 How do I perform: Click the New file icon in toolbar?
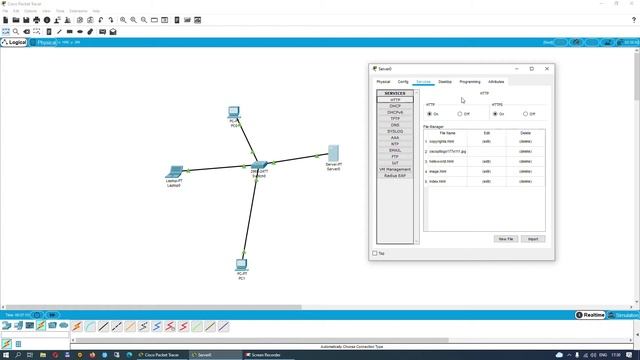tap(5, 20)
